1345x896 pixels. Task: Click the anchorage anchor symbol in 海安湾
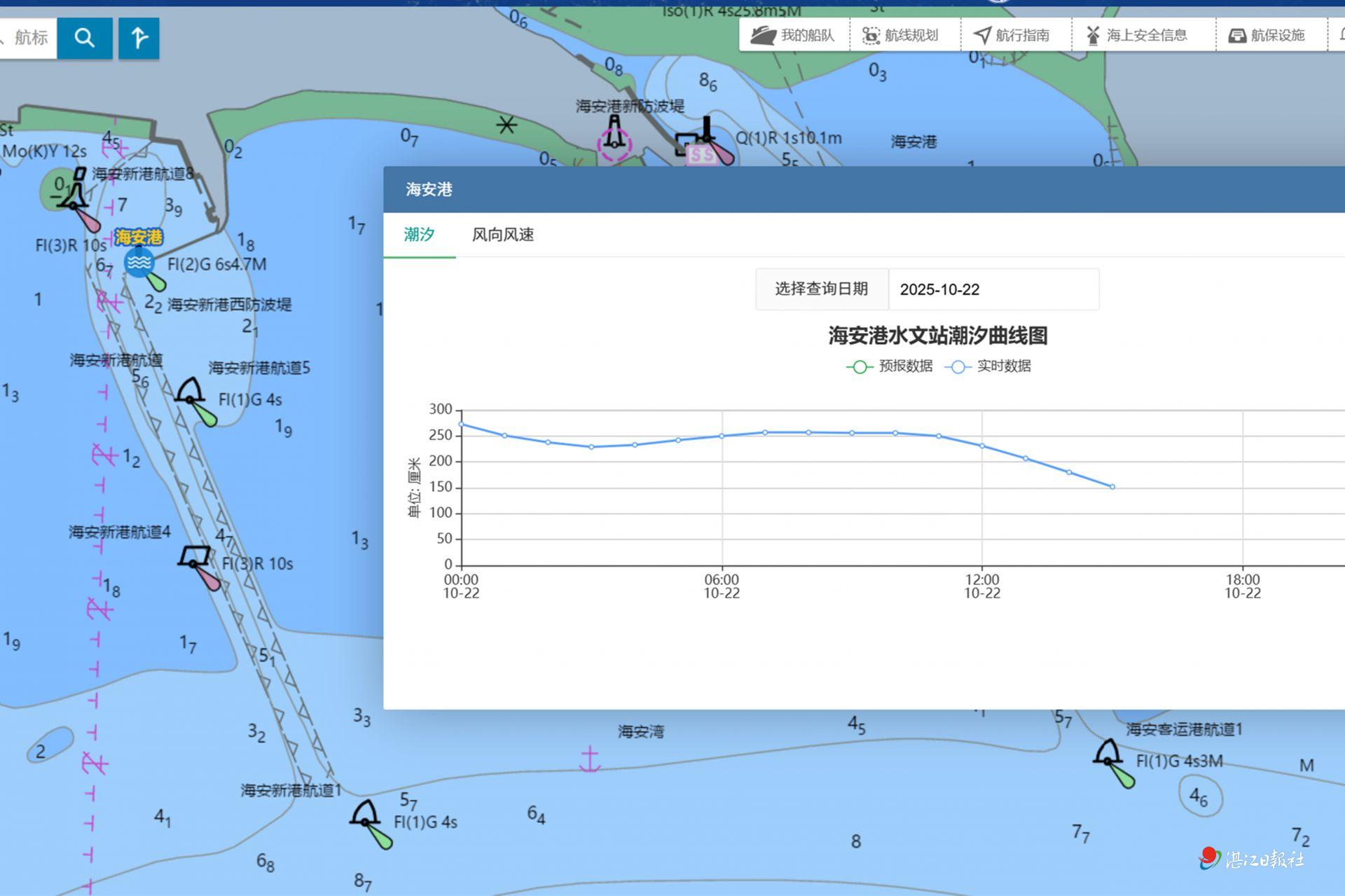click(590, 759)
